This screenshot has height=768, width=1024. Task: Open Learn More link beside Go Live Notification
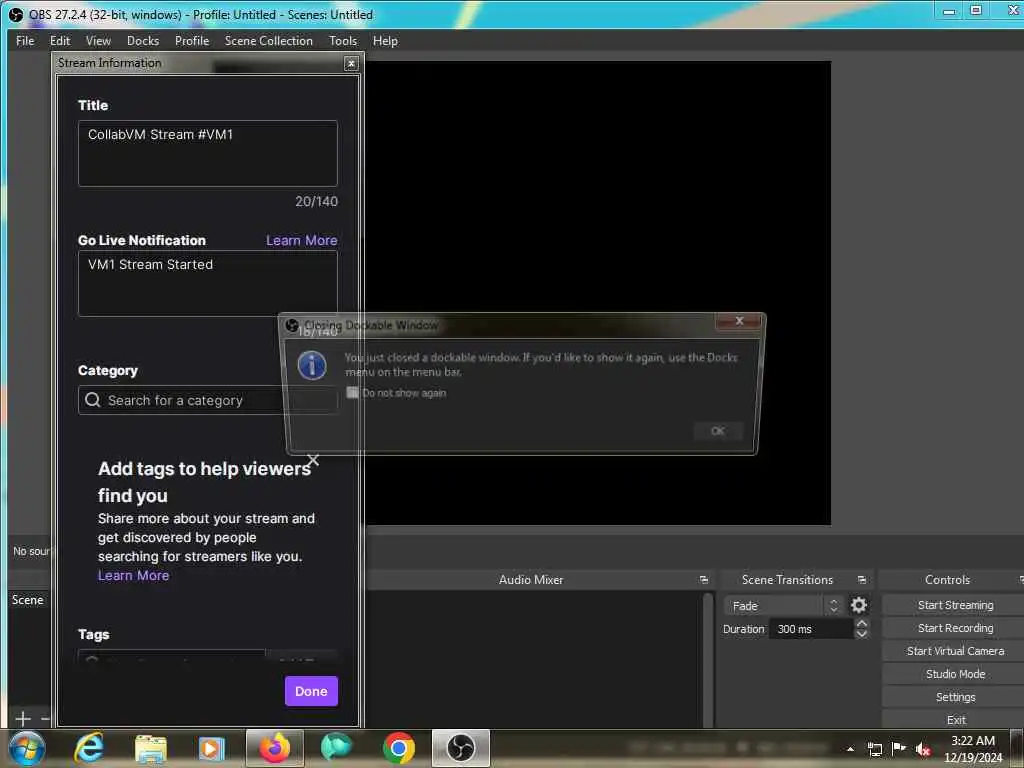pos(302,240)
